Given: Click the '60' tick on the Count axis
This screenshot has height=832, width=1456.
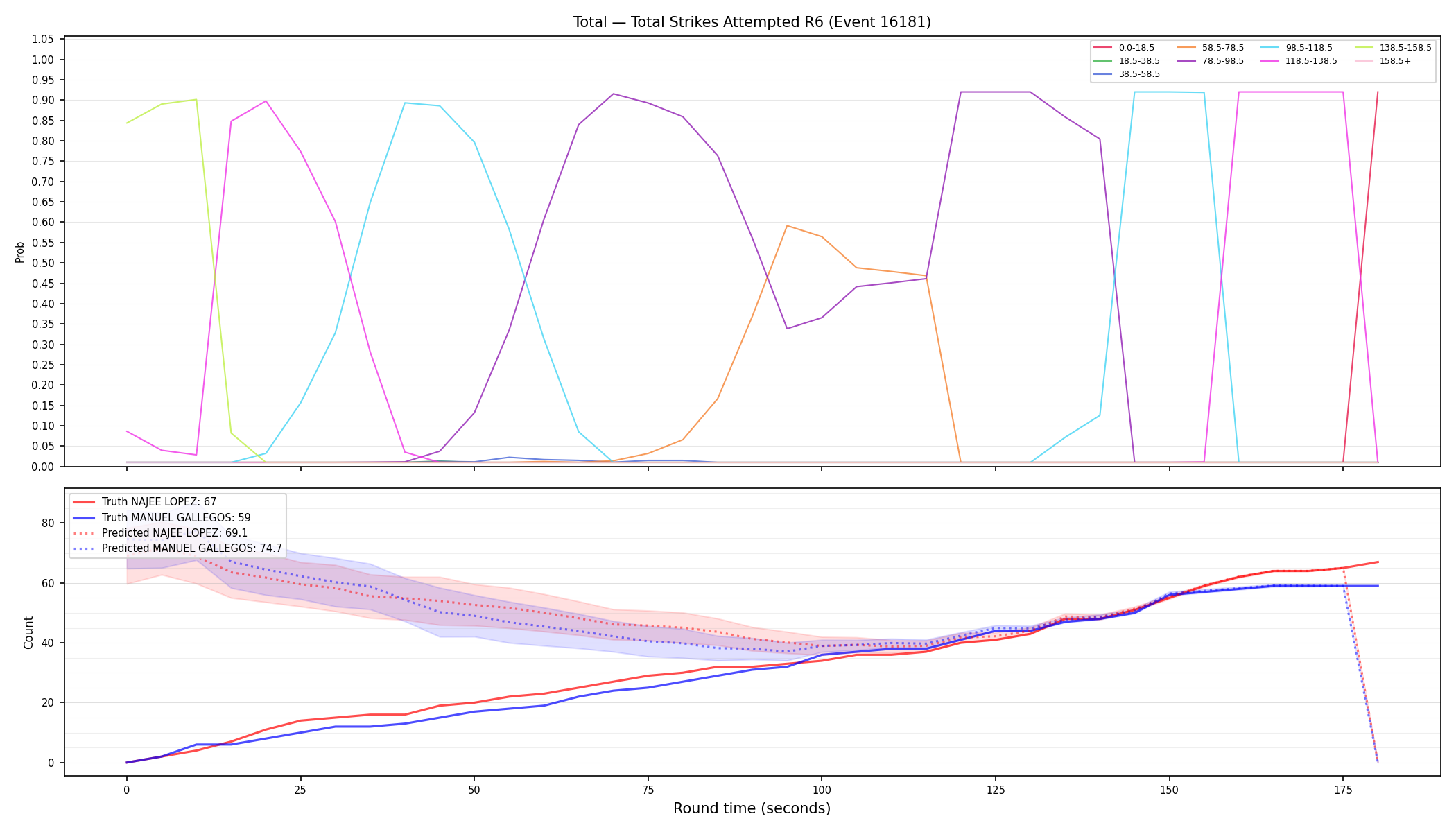Looking at the screenshot, I should coord(48,583).
